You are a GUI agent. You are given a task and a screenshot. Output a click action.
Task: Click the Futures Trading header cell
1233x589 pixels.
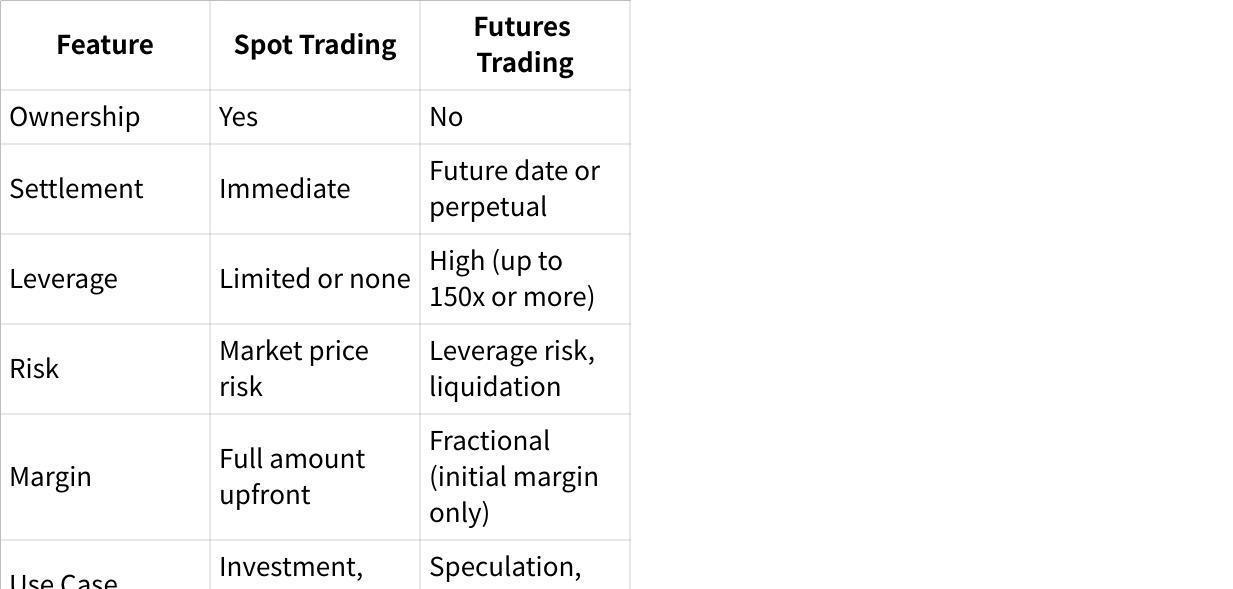click(x=524, y=45)
